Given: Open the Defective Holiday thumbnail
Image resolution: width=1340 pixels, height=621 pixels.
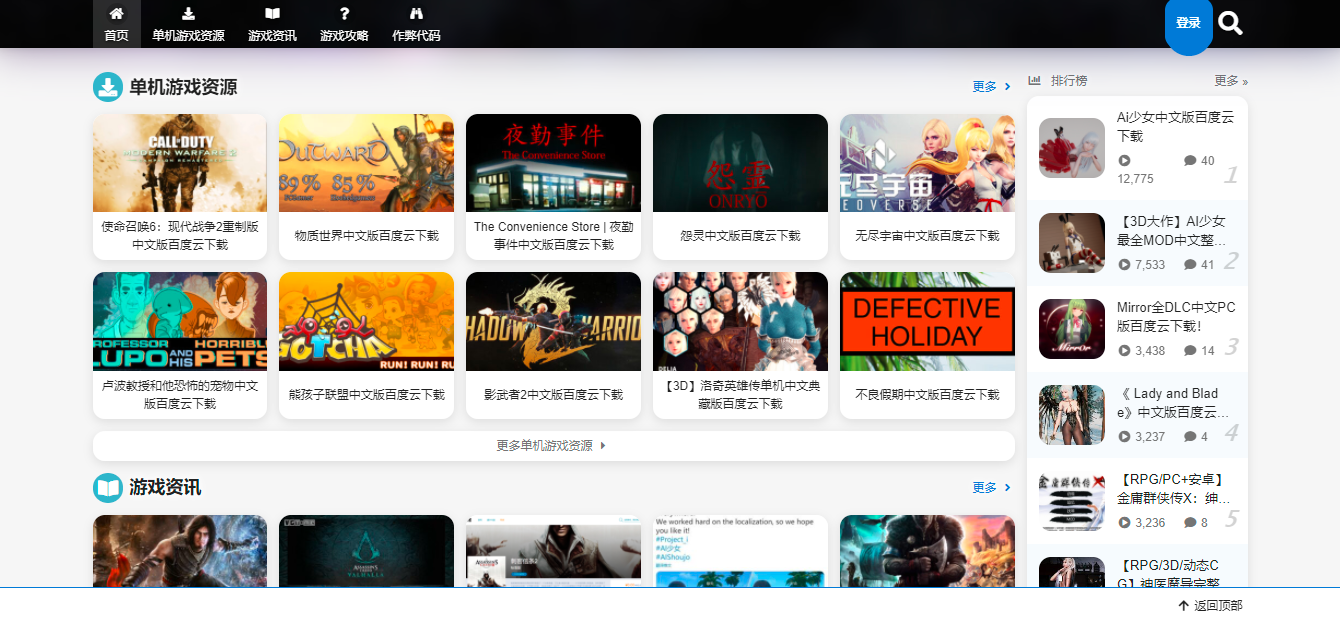Looking at the screenshot, I should tap(927, 321).
